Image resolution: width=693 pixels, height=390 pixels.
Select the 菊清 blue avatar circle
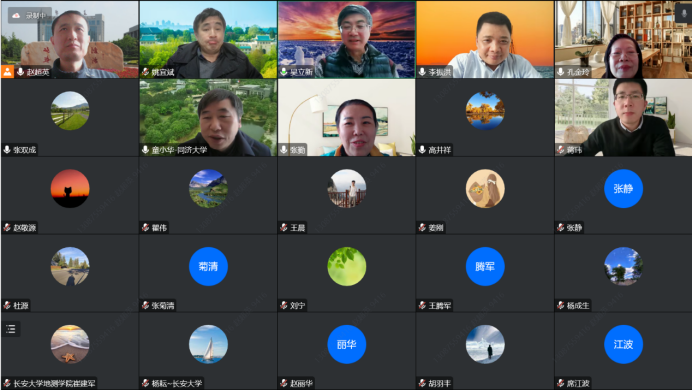[x=208, y=266]
